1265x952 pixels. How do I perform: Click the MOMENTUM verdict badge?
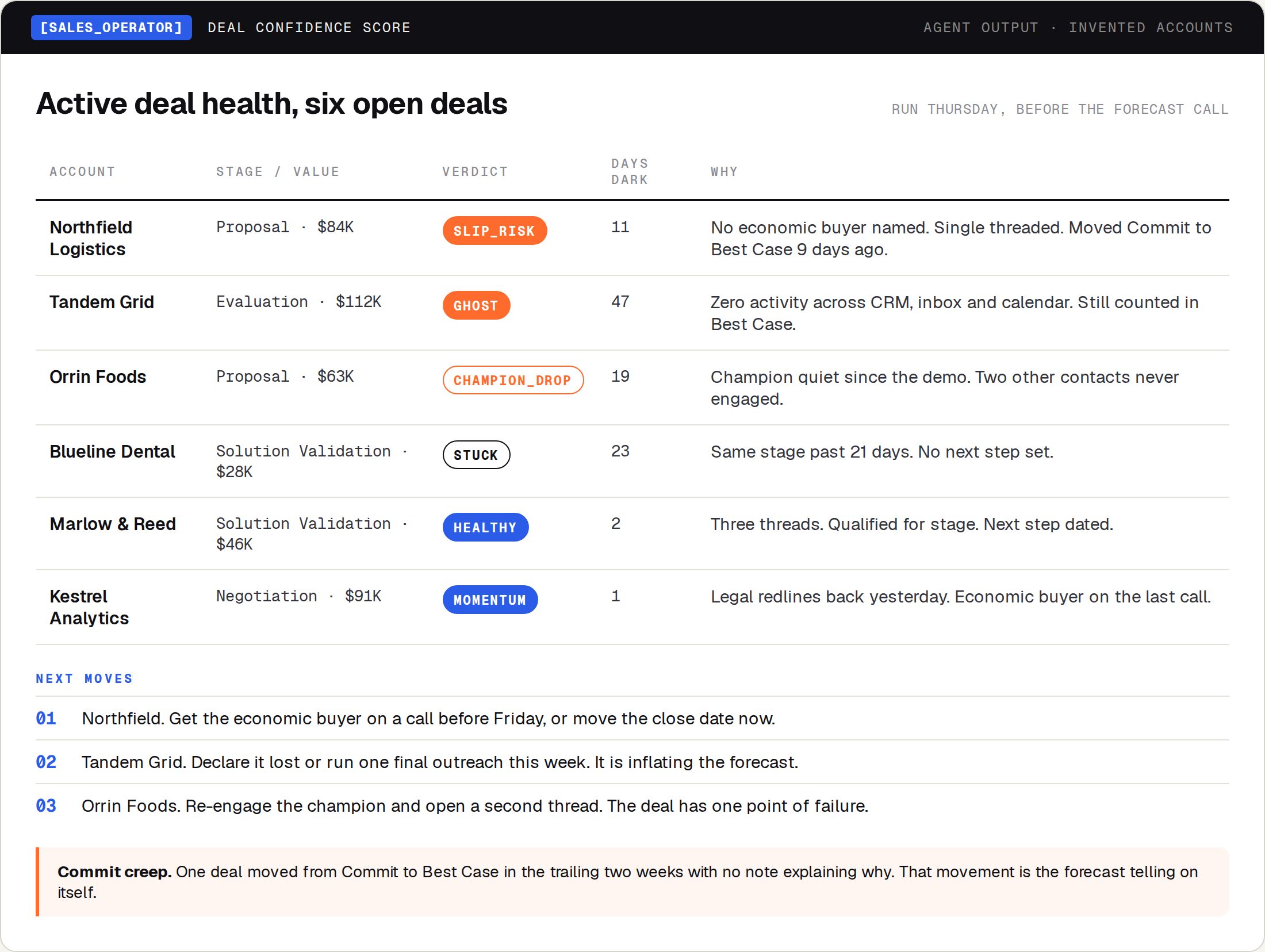[x=490, y=600]
